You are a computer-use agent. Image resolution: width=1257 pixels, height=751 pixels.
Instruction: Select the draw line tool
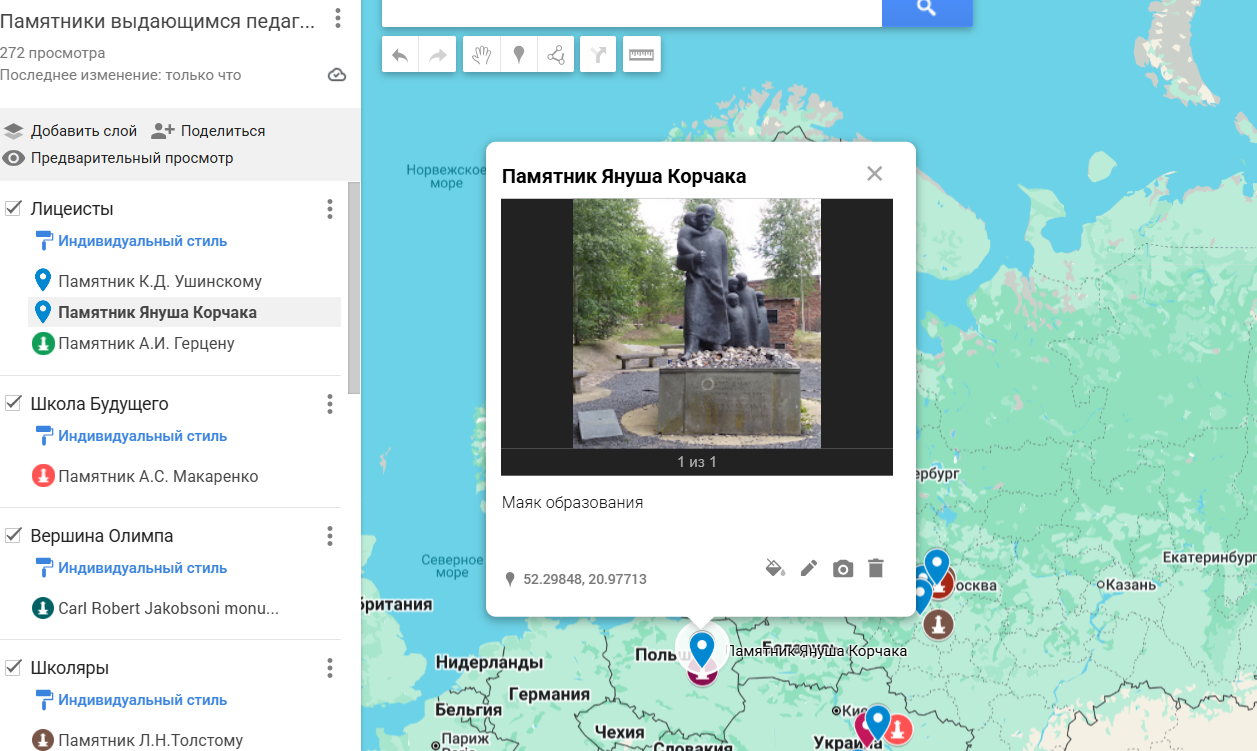(x=556, y=55)
